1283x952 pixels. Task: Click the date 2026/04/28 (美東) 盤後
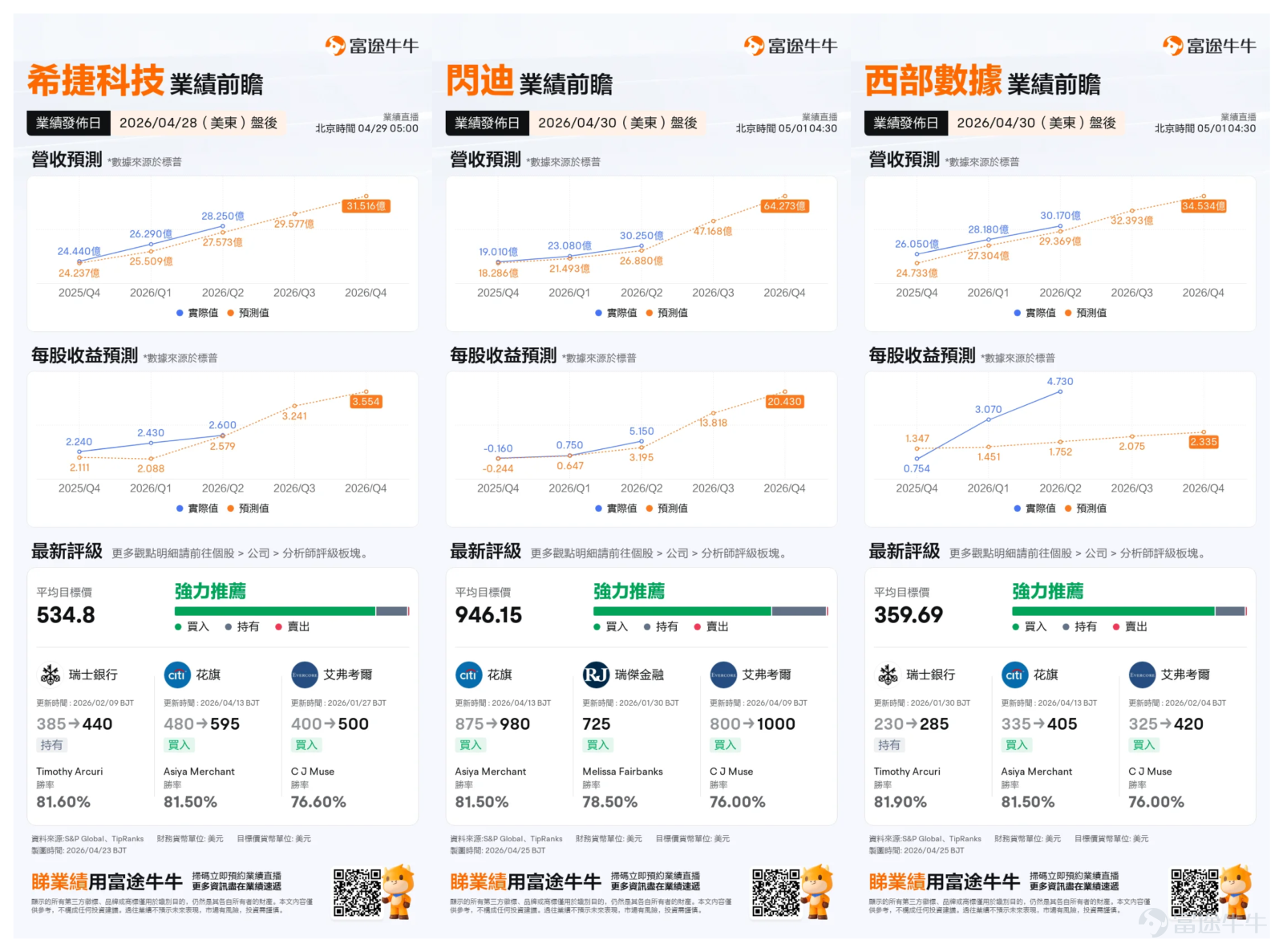coord(198,123)
